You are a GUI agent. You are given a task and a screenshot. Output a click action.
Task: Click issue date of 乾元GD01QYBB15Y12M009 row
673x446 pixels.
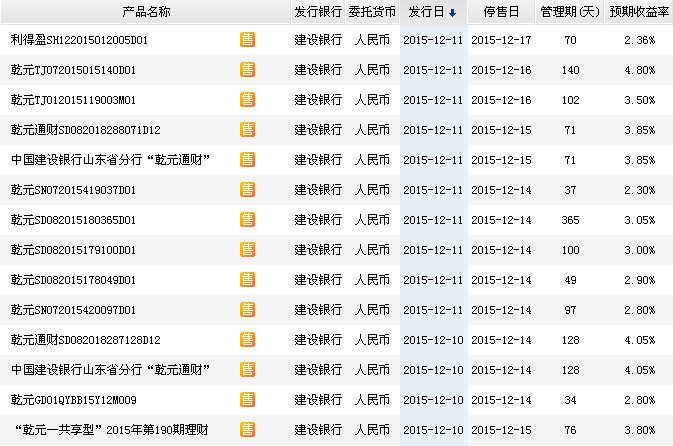(x=433, y=400)
